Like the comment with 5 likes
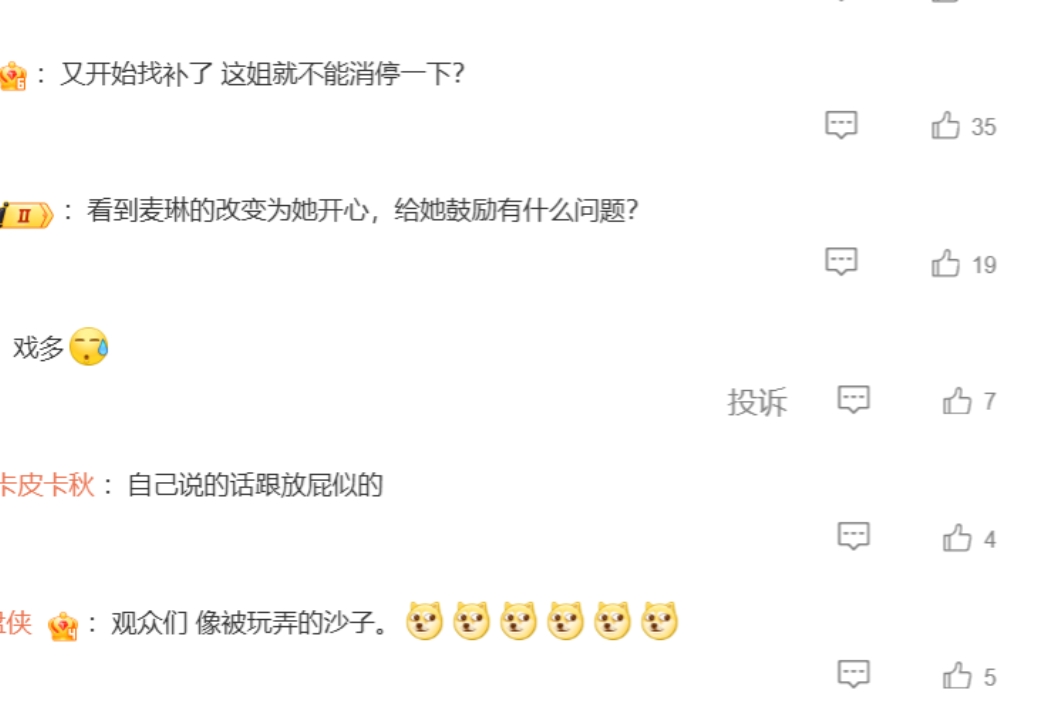Image resolution: width=1046 pixels, height=709 pixels. 957,676
